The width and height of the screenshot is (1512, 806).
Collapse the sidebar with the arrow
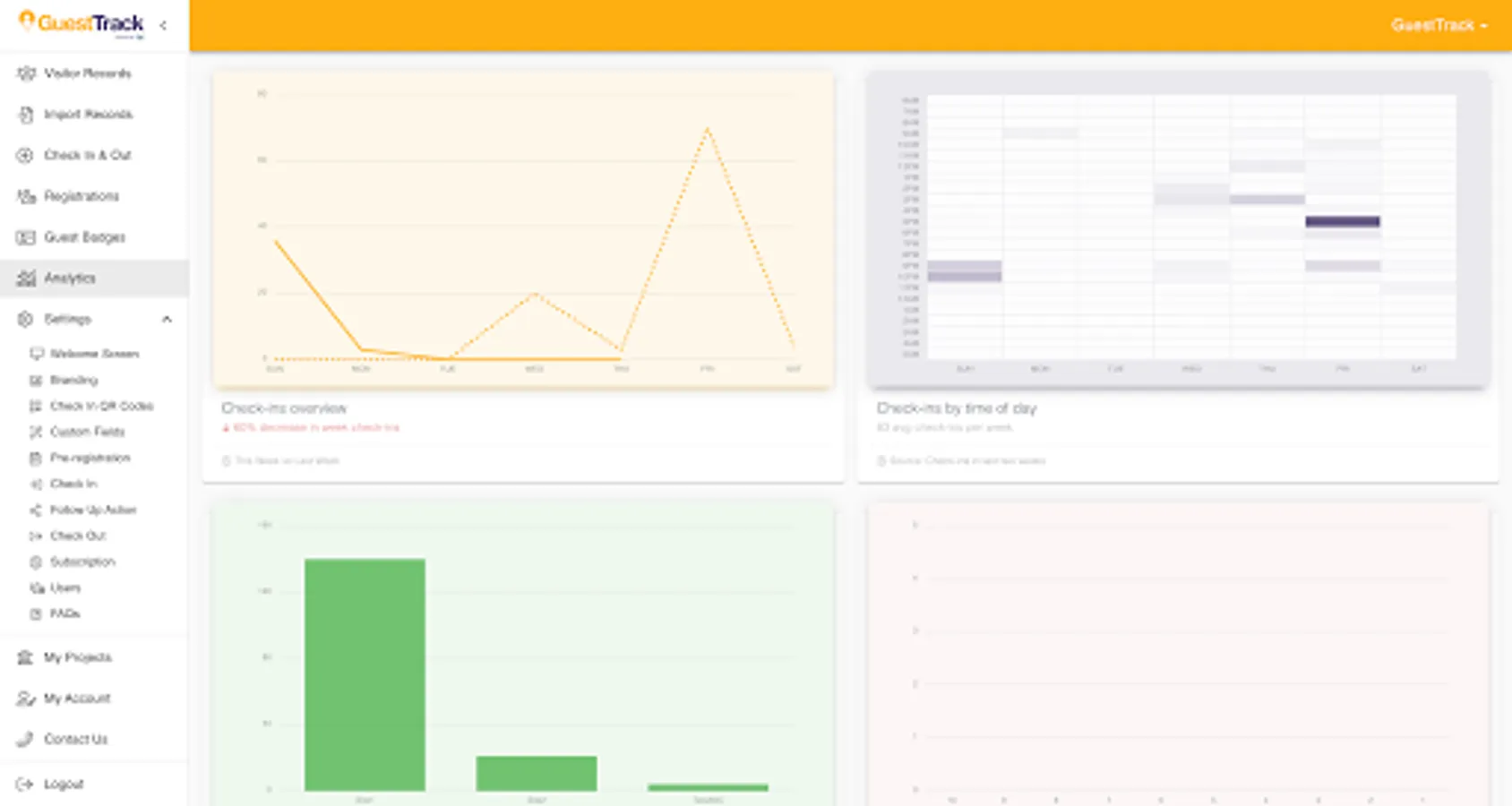[x=163, y=25]
